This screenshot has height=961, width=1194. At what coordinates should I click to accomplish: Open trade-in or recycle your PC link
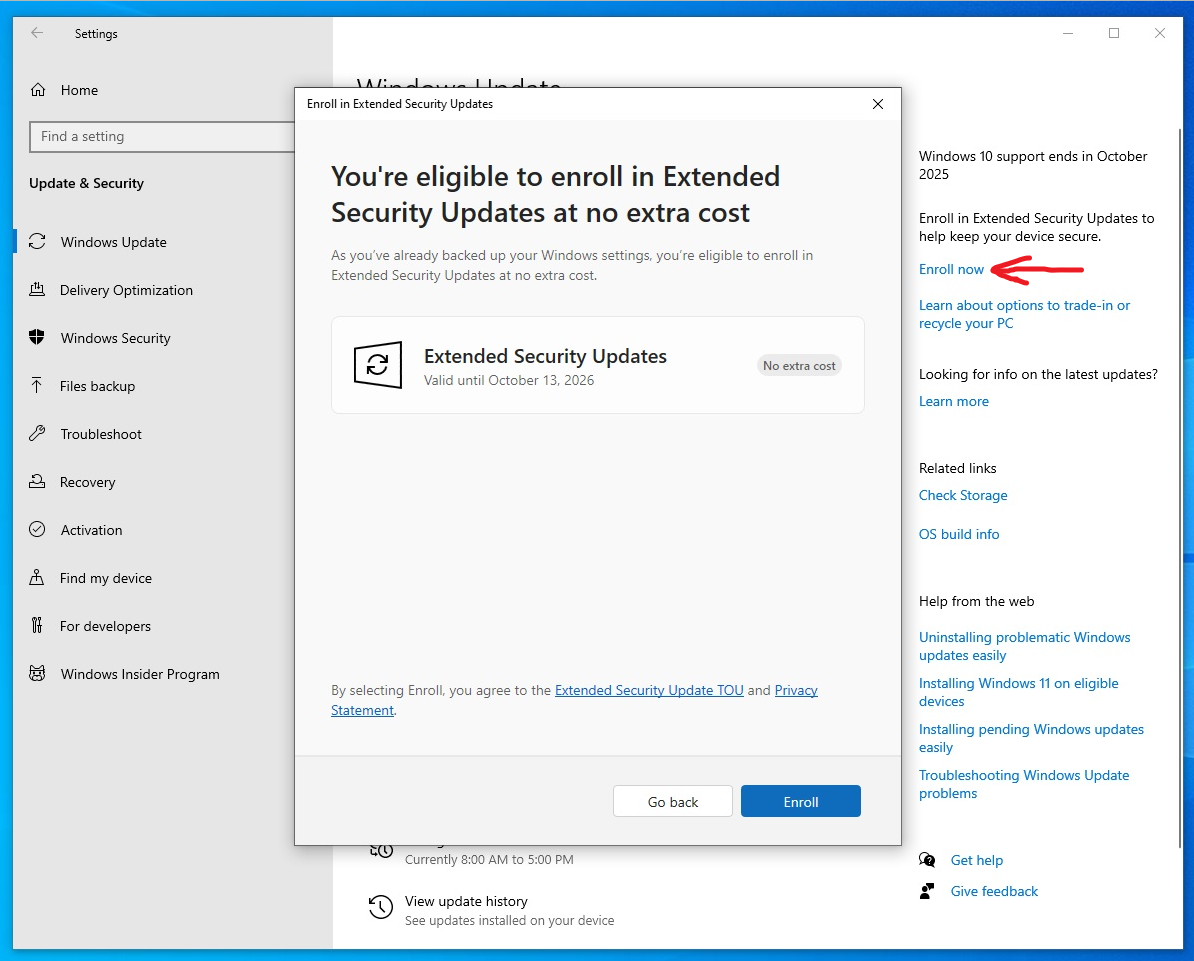pos(1024,314)
